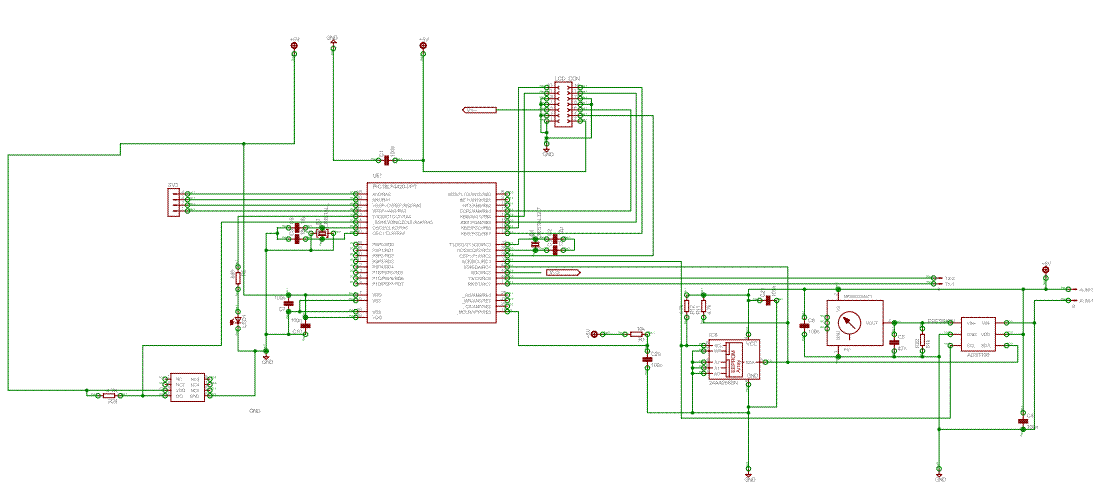Click the U$1 reference designator label
1115x504 pixels.
[378, 175]
